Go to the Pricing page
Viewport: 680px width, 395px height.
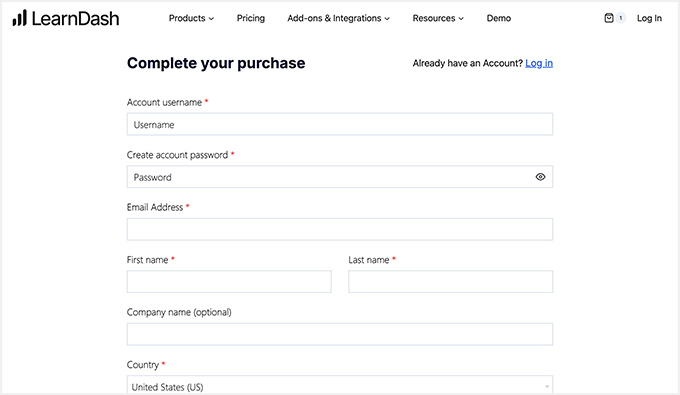tap(251, 18)
